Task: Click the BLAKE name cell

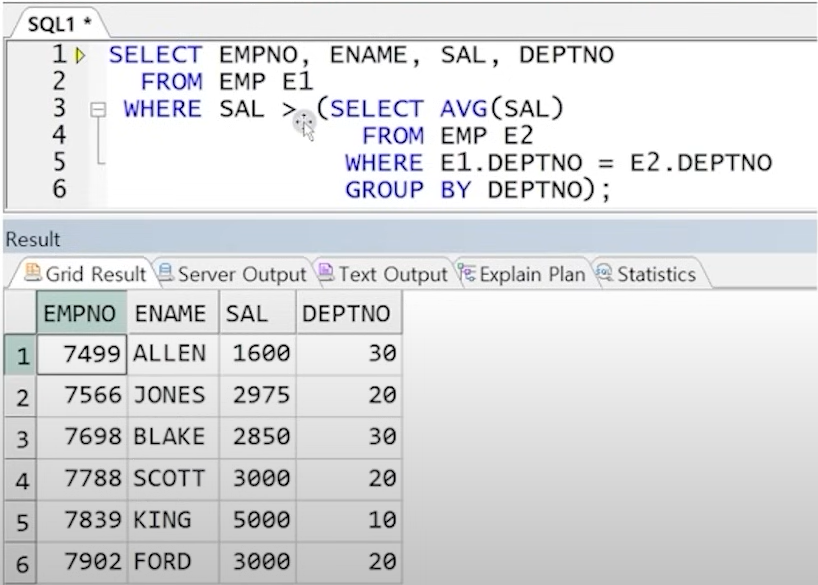Action: click(173, 438)
